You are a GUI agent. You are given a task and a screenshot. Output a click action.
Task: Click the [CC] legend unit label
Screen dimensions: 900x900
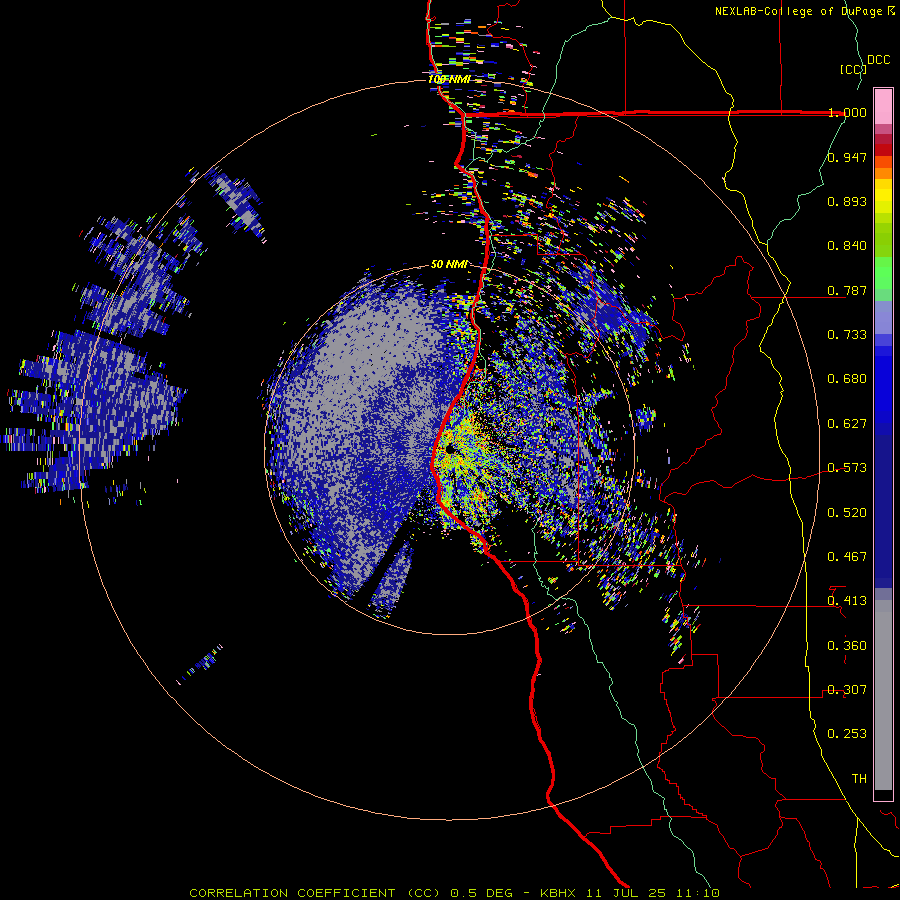click(x=854, y=69)
